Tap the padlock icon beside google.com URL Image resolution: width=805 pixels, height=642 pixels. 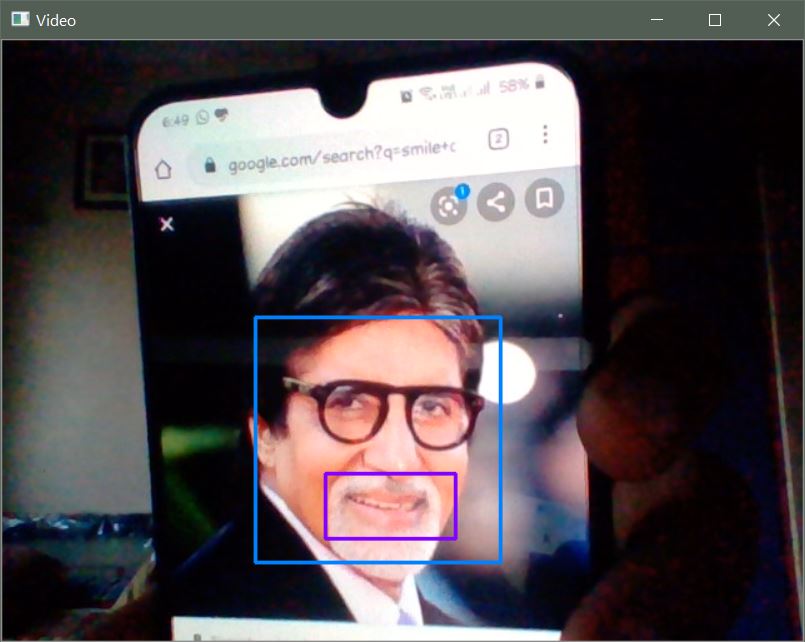pyautogui.click(x=210, y=165)
